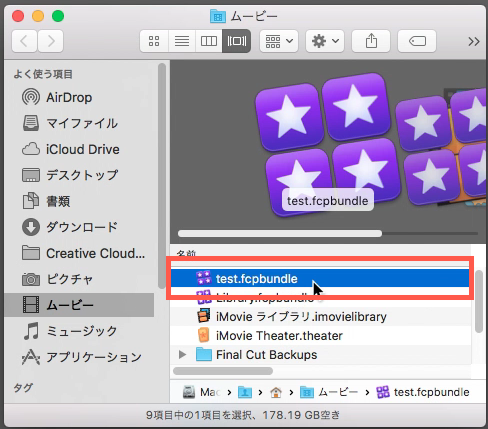
Task: Select the Final Cut Backups folder row
Action: [x=321, y=354]
